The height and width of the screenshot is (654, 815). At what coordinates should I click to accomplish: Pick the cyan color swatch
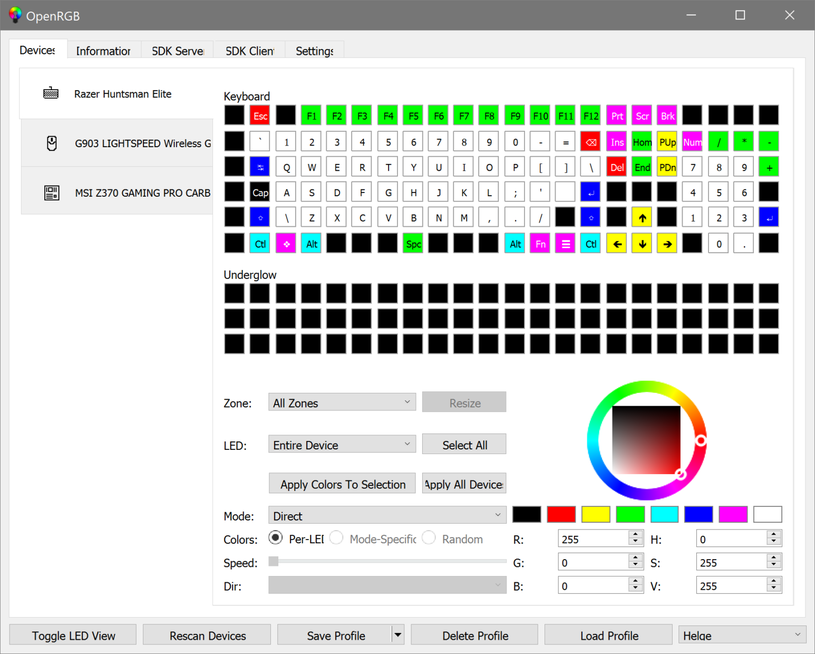(664, 515)
